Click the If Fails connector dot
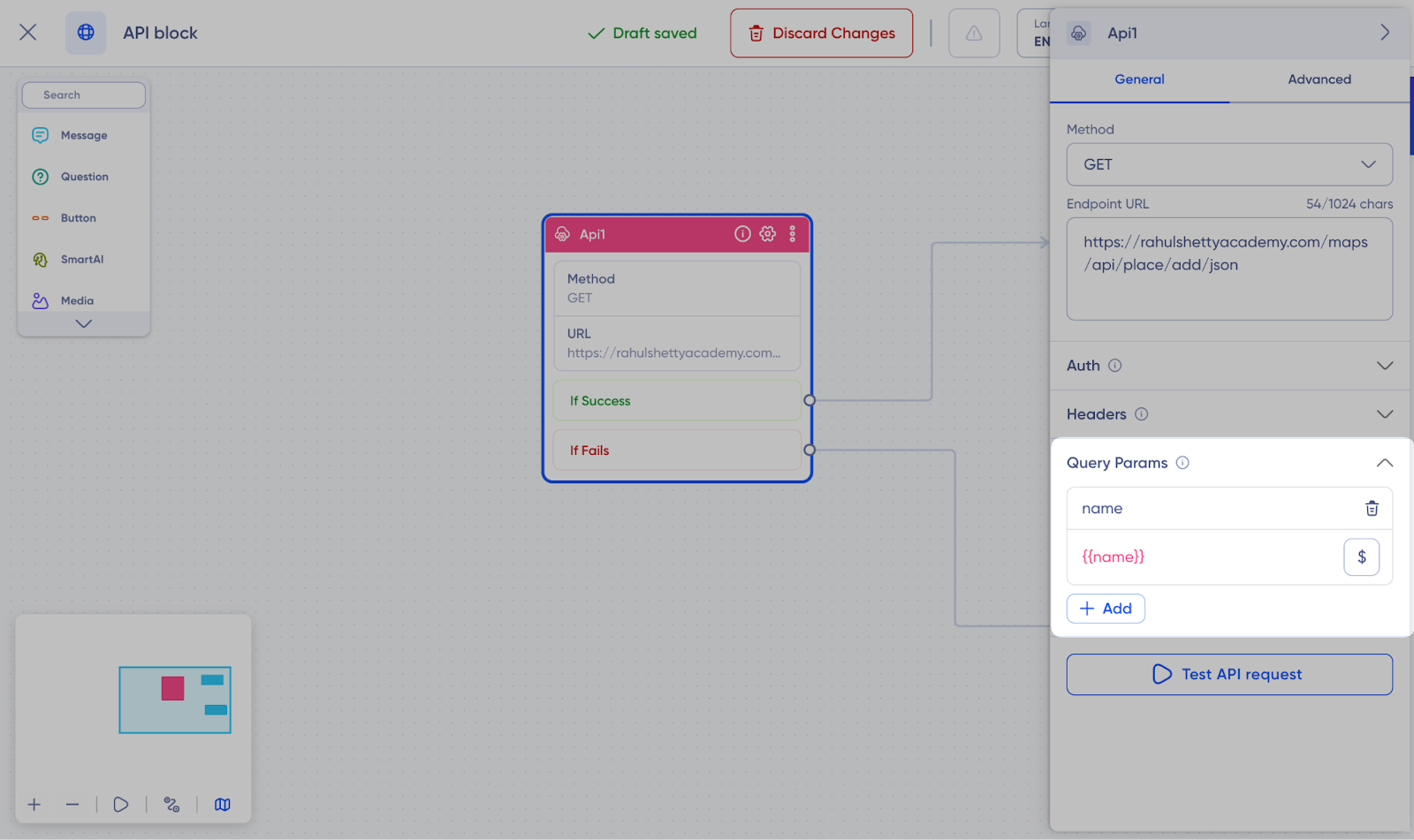Screen dimensions: 1414x840 [x=810, y=450]
